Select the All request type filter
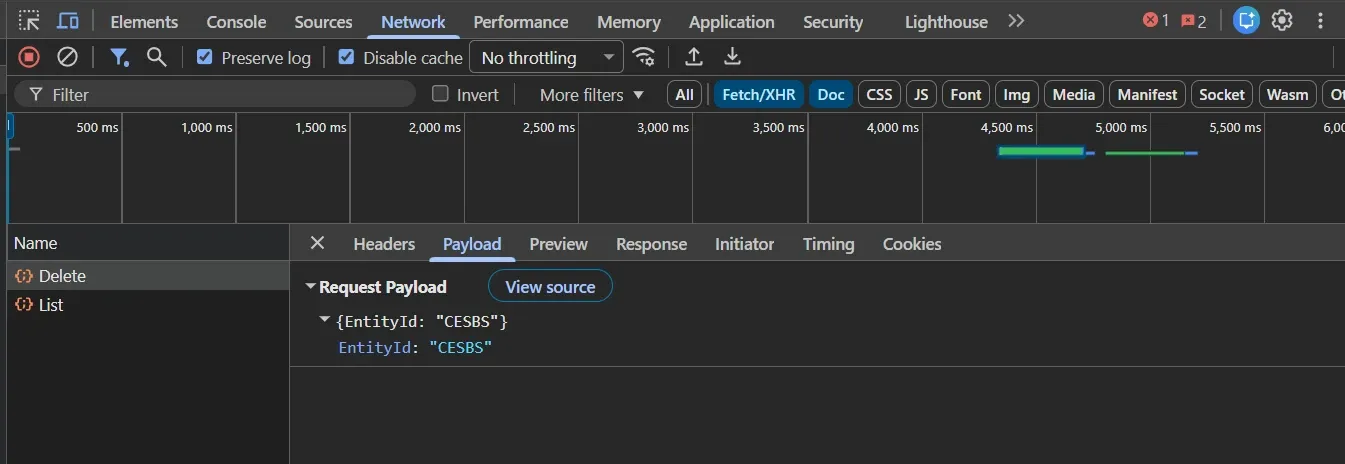Screen dimensions: 1345x464 684,95
